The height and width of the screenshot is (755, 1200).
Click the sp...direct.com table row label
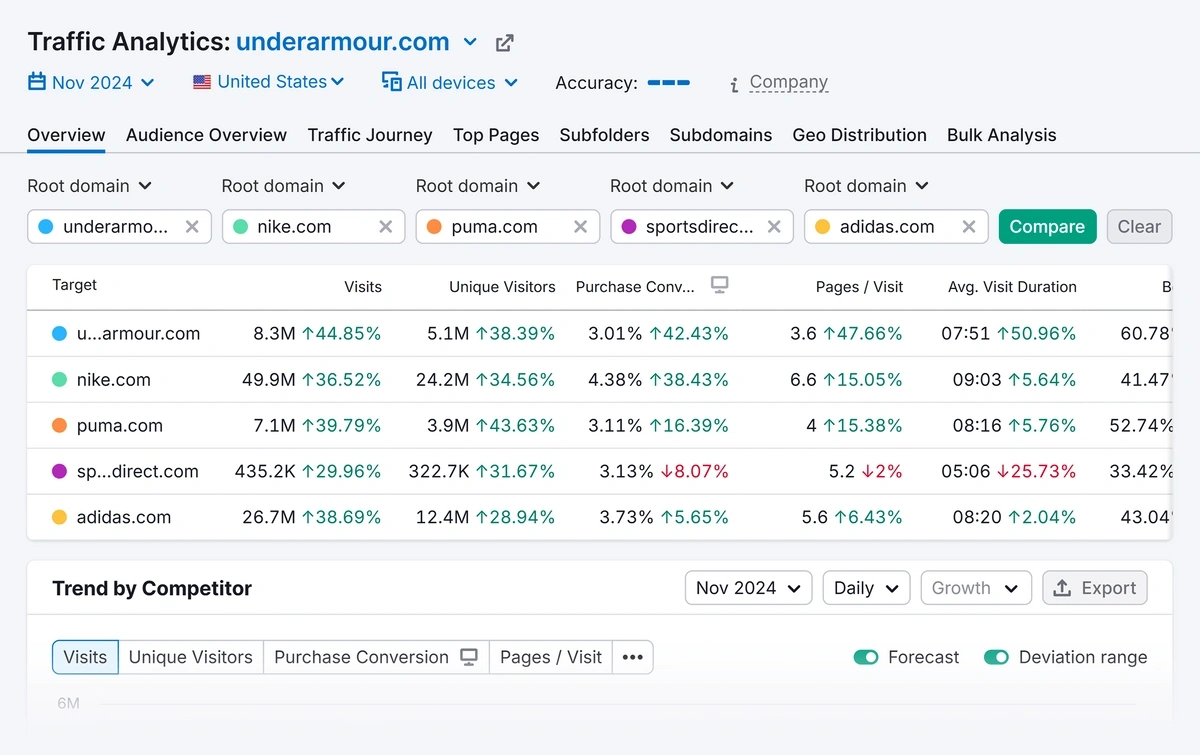138,472
